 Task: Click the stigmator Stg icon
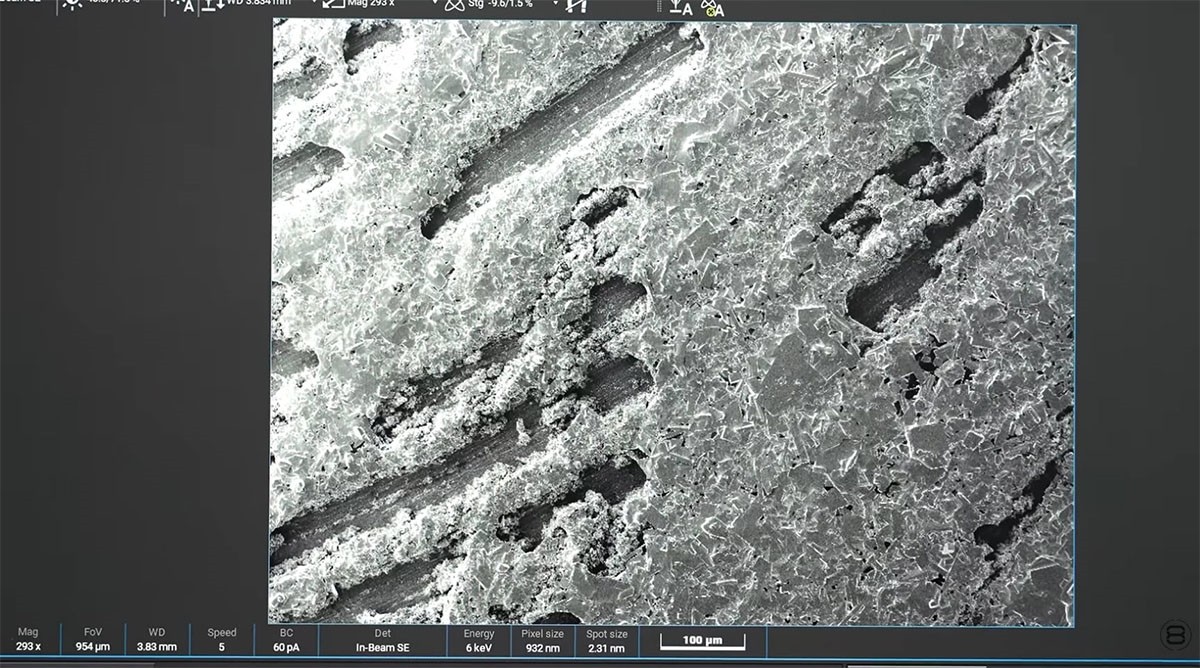455,5
